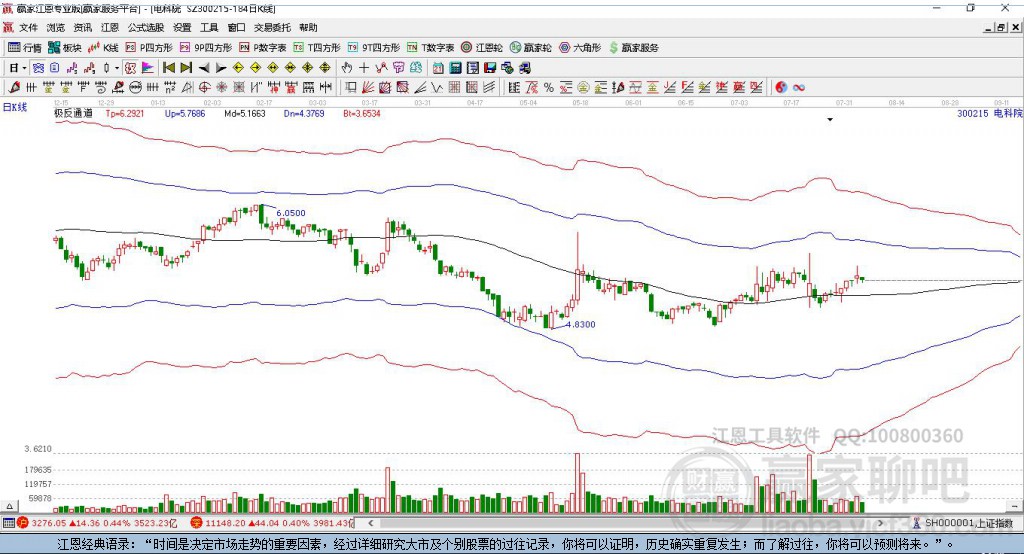Viewport: 1024px width, 554px height.
Task: Open the 江恩轮 Gann wheel
Action: (x=482, y=48)
